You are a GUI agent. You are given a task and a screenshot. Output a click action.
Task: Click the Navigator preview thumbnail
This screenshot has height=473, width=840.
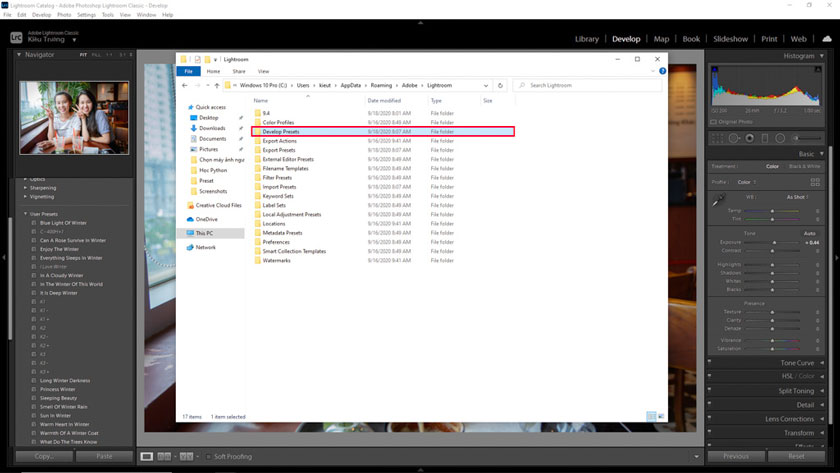tap(74, 118)
